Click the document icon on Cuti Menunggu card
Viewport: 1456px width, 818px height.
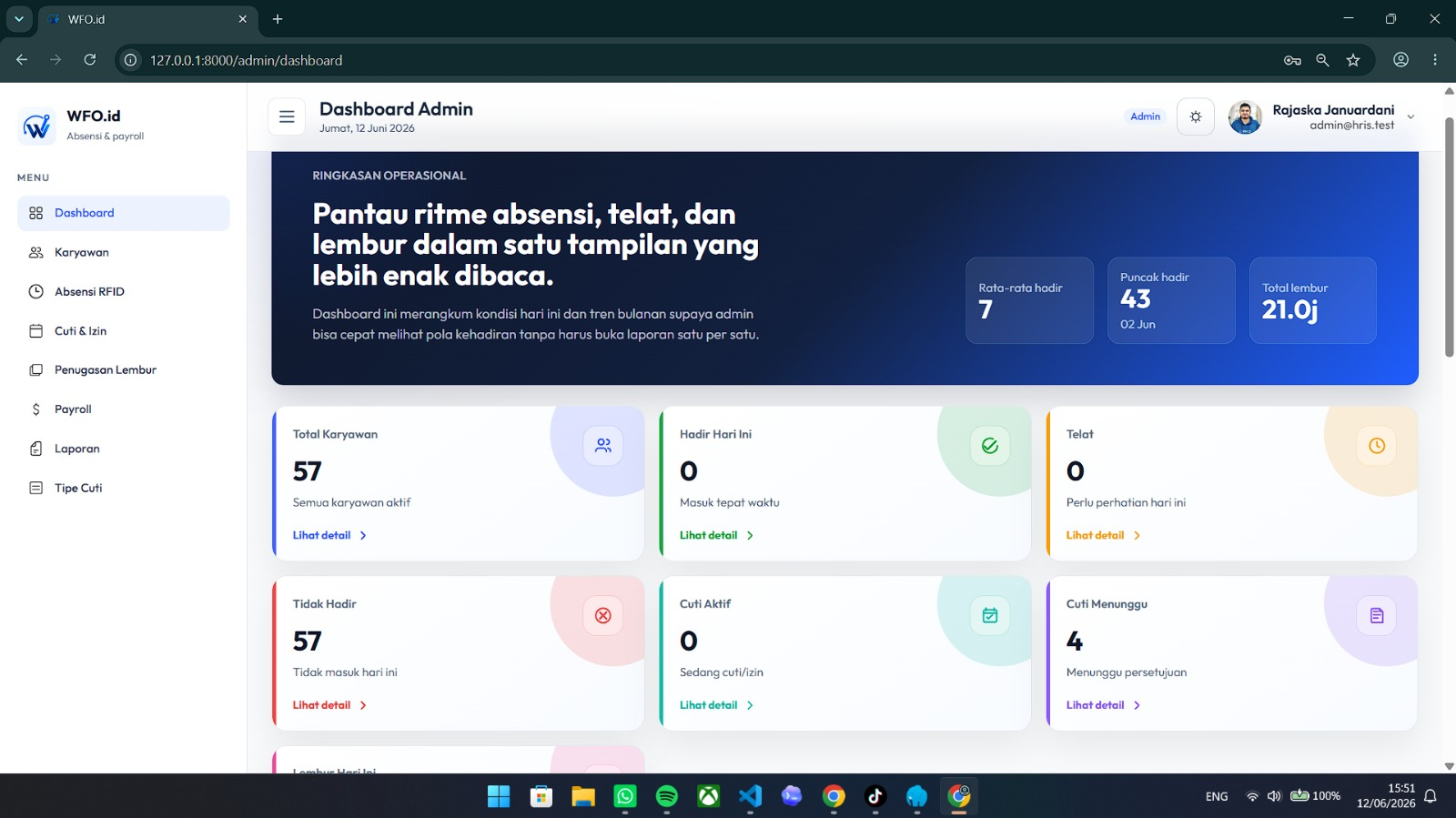[1377, 616]
